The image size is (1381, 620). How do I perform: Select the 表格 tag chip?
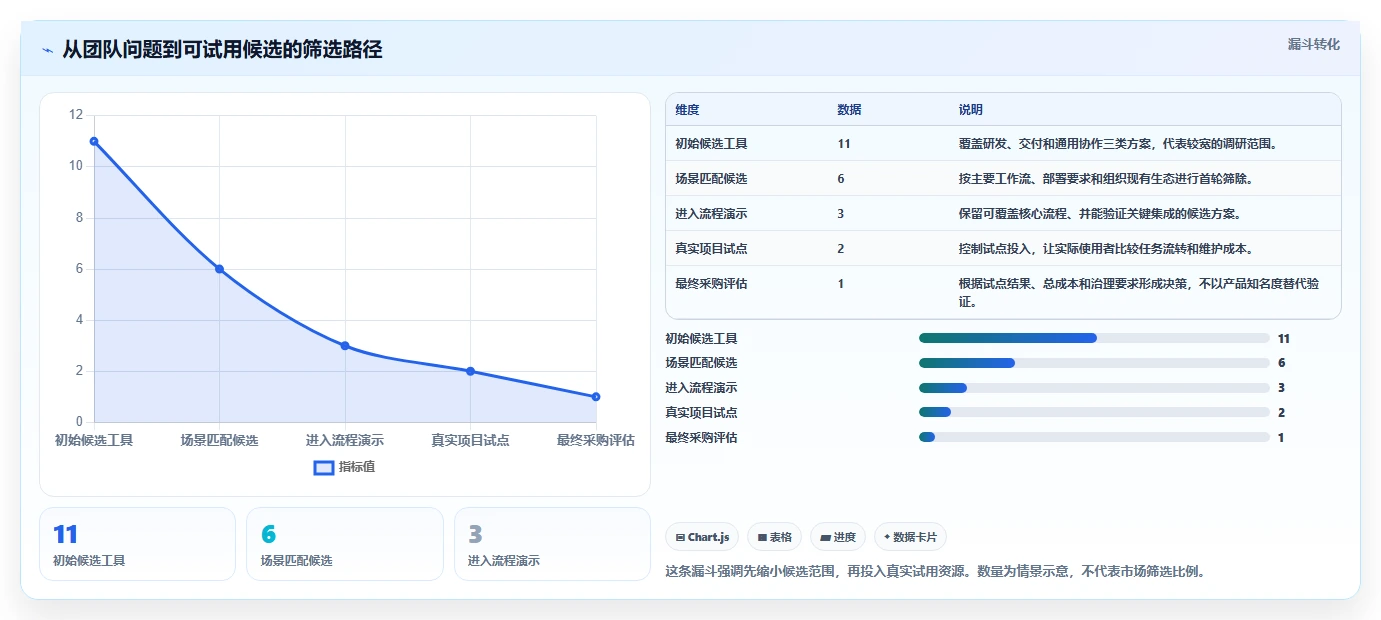[x=774, y=537]
